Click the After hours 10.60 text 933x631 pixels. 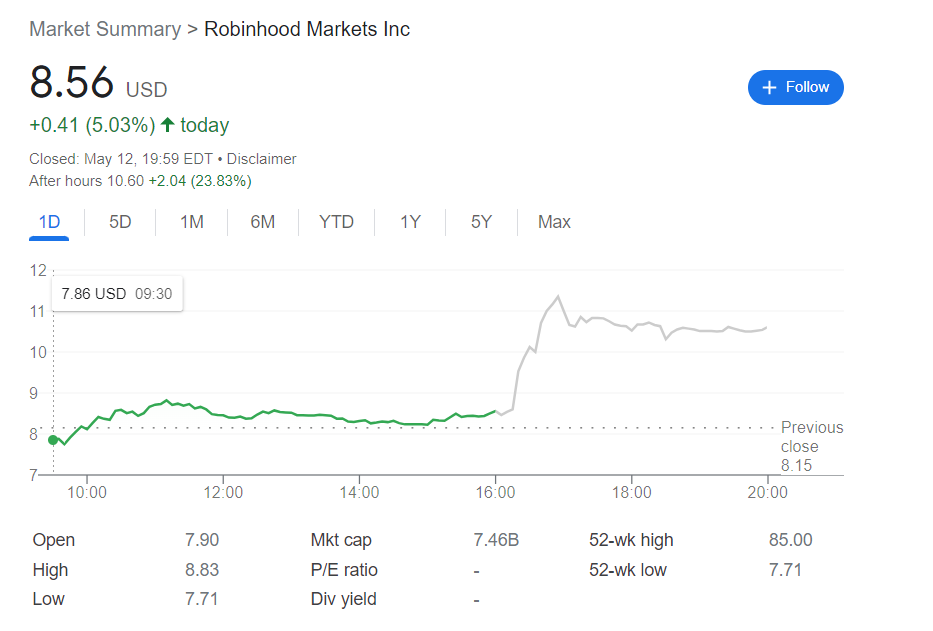(86, 181)
